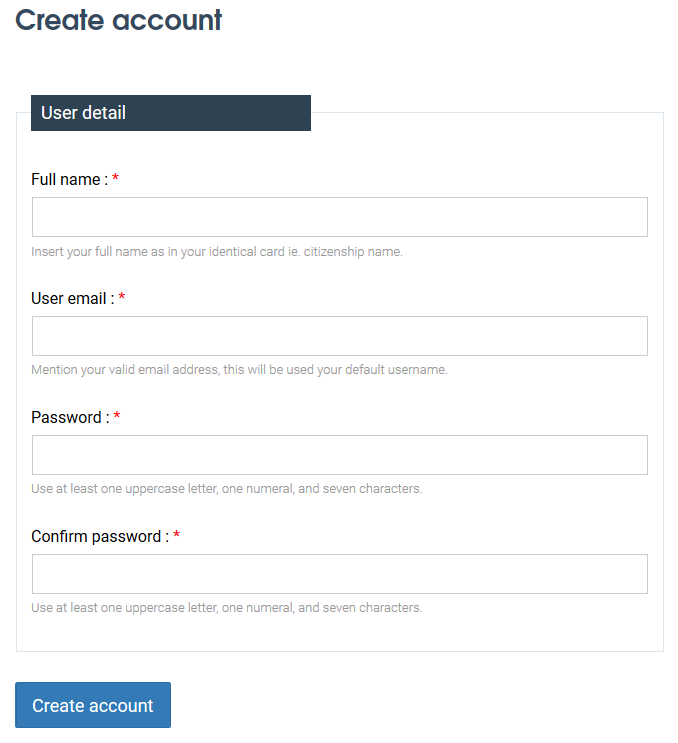
Task: Click the Create account page heading
Action: pos(118,20)
